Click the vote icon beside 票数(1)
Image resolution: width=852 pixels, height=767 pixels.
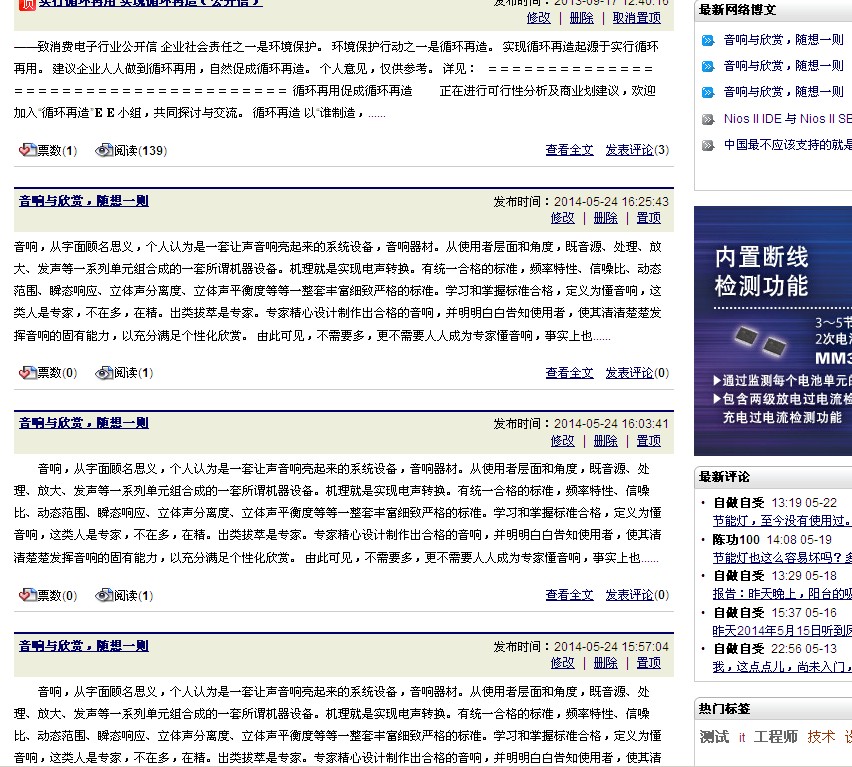pos(27,150)
